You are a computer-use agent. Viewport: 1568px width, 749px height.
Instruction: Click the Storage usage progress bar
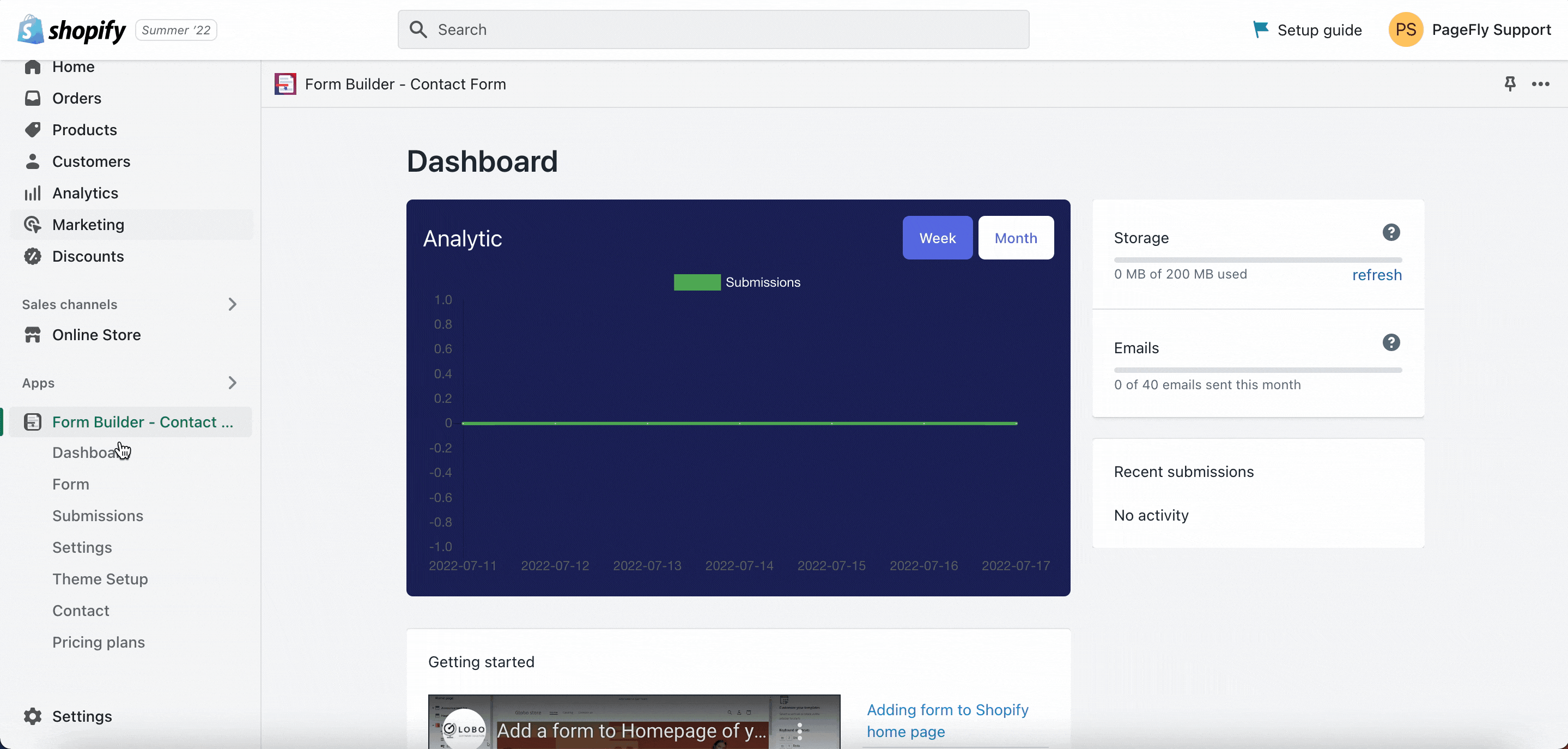pyautogui.click(x=1257, y=260)
